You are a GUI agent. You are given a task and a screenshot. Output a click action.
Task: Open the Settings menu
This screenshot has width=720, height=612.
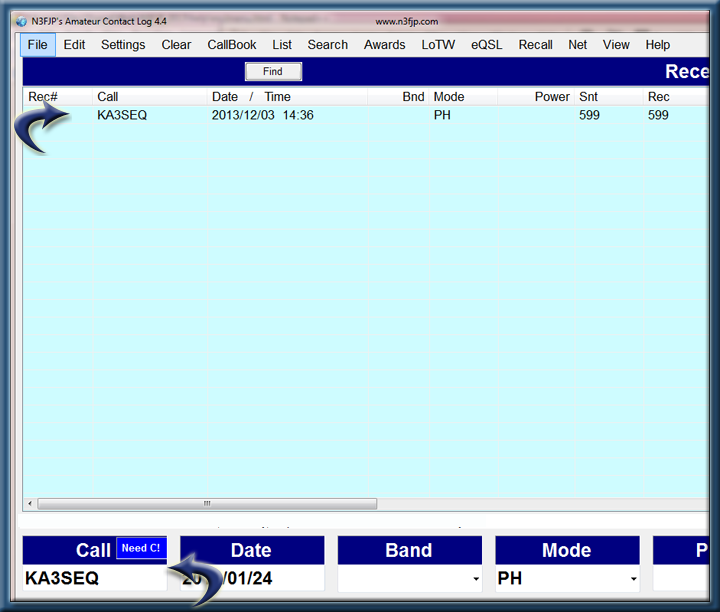(x=123, y=45)
